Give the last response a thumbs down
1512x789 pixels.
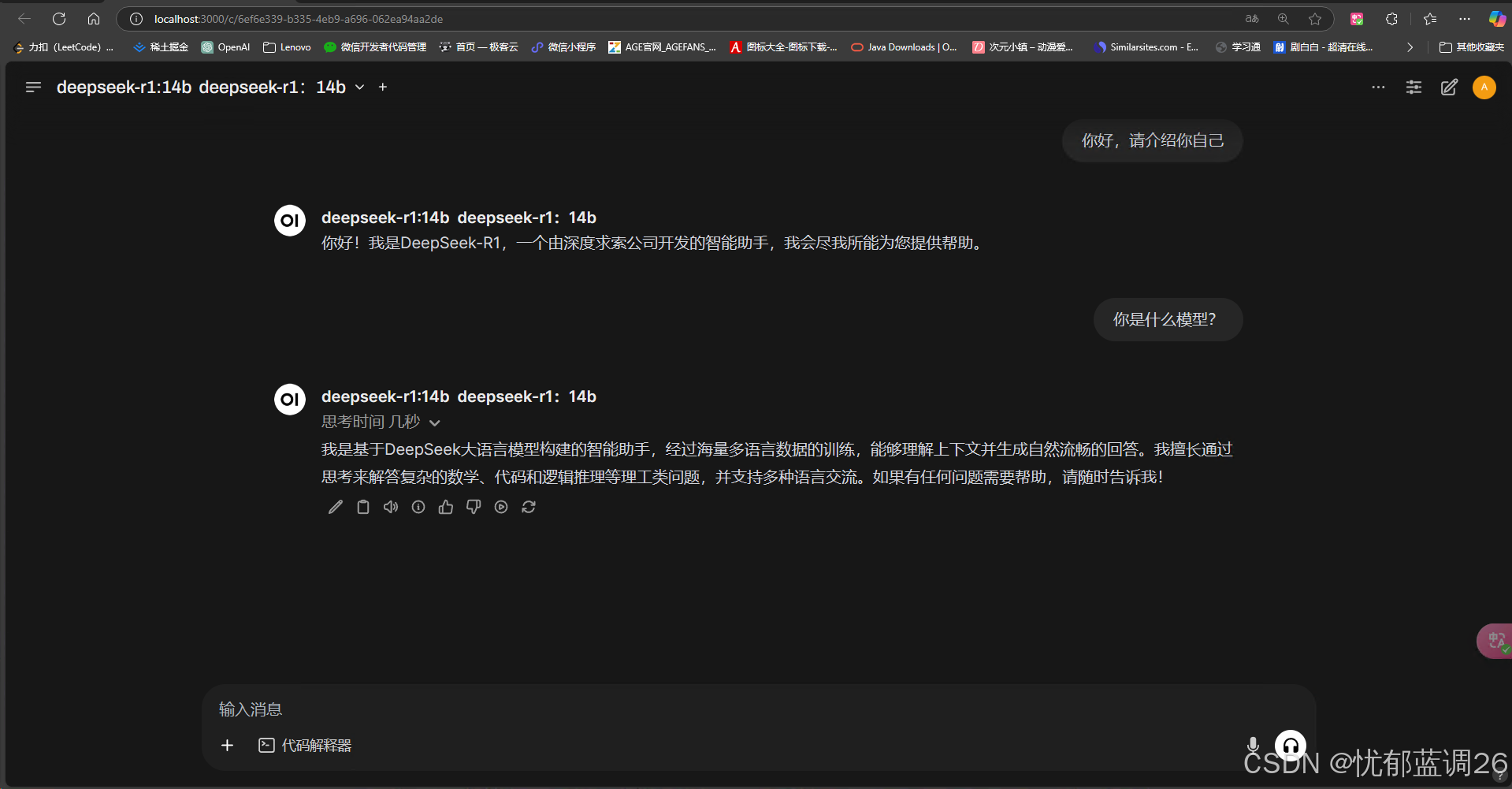(474, 507)
